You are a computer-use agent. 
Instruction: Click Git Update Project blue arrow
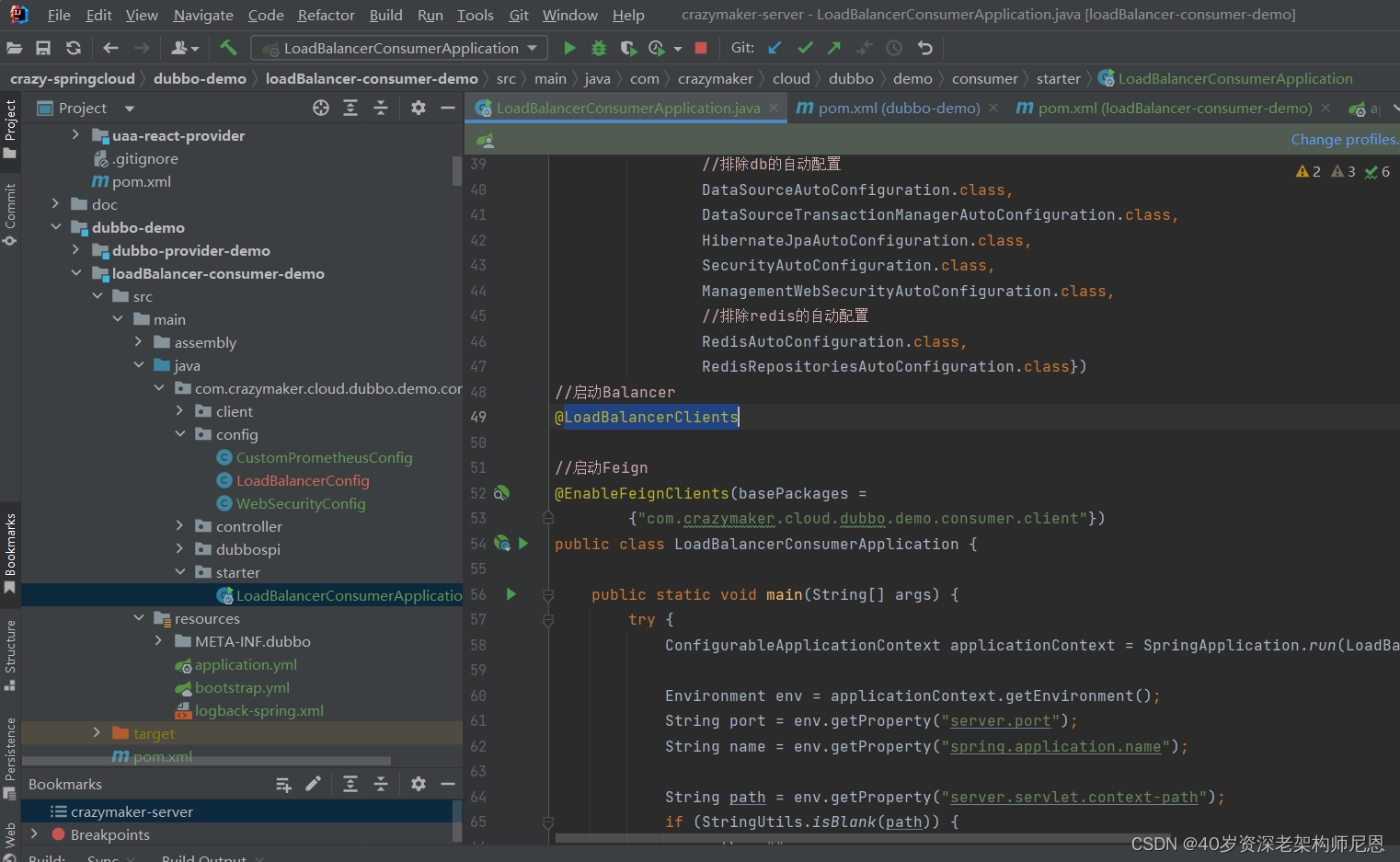(x=775, y=48)
